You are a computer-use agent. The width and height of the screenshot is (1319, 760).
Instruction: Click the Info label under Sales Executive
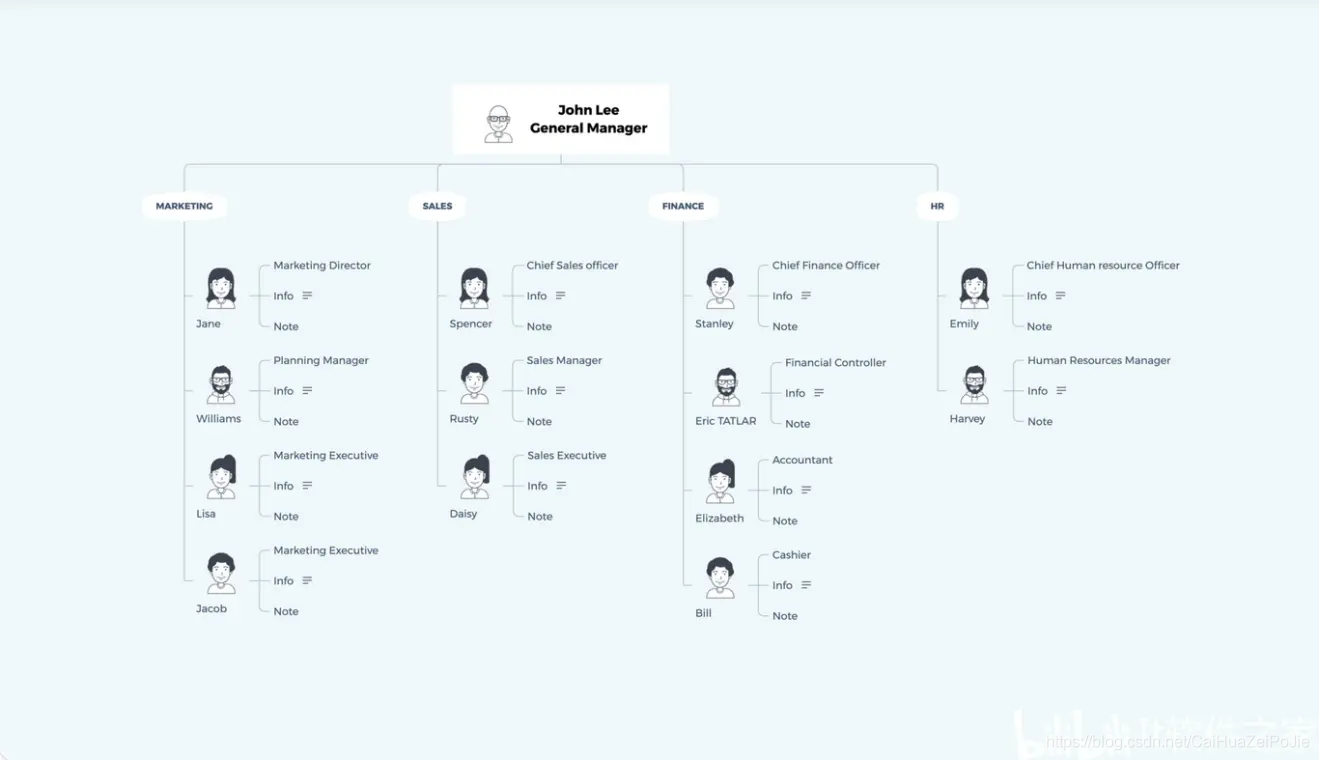(538, 486)
